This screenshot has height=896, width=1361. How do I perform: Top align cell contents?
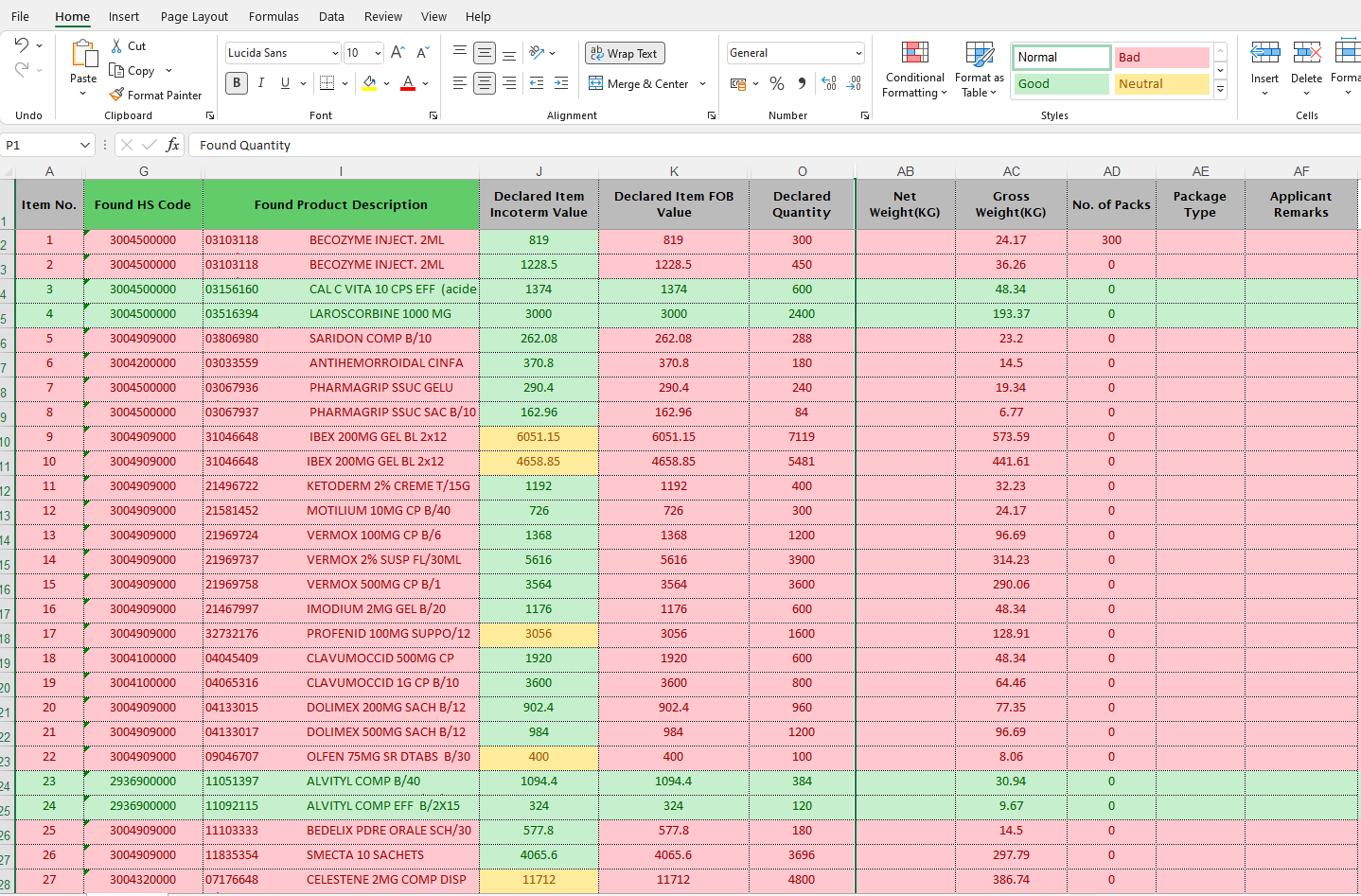[x=460, y=53]
